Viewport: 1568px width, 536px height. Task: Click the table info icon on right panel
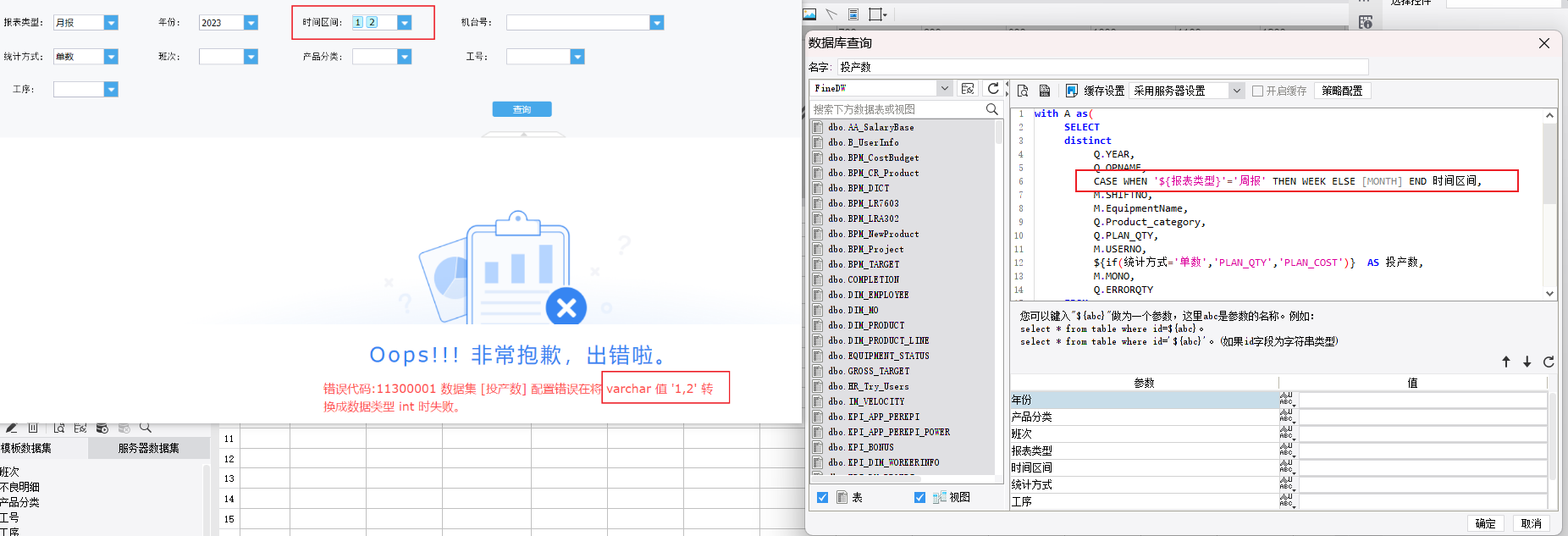pos(1365,22)
